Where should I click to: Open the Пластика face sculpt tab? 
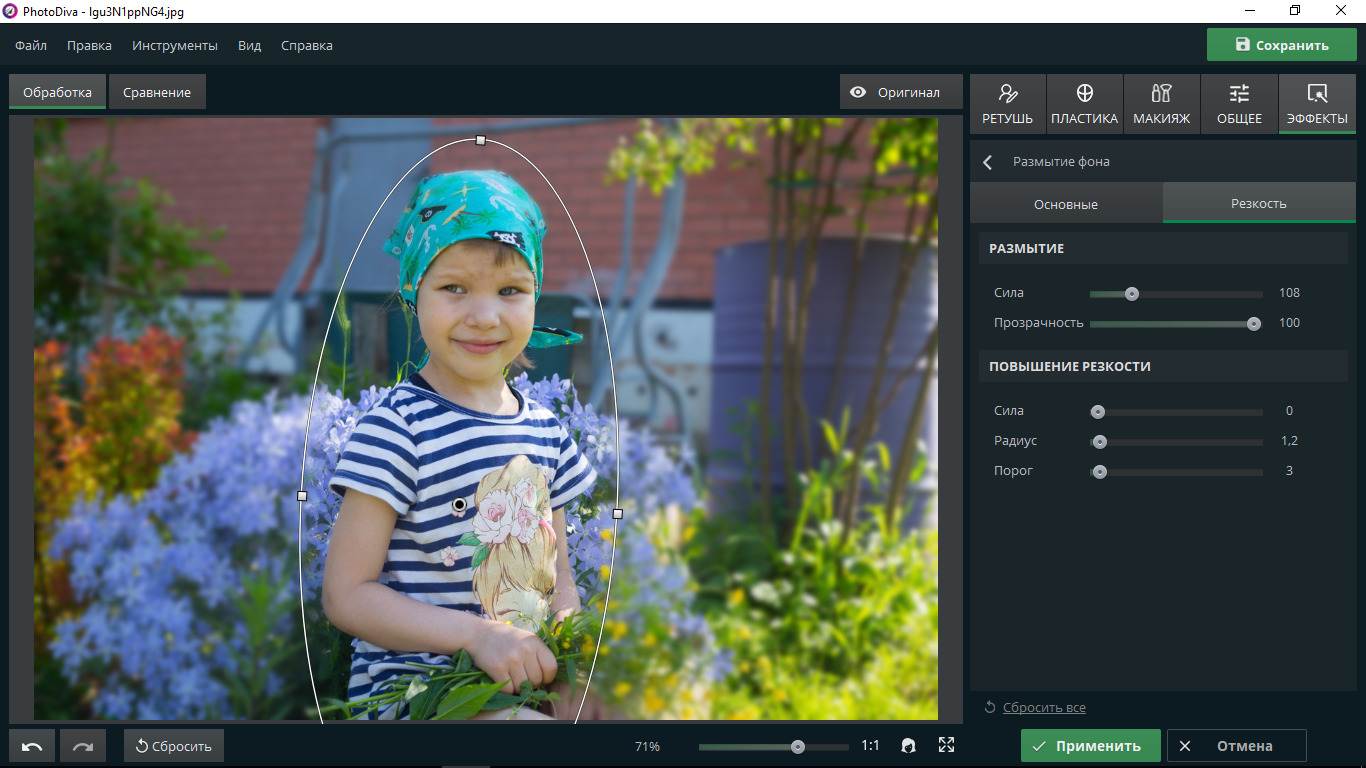[x=1084, y=104]
